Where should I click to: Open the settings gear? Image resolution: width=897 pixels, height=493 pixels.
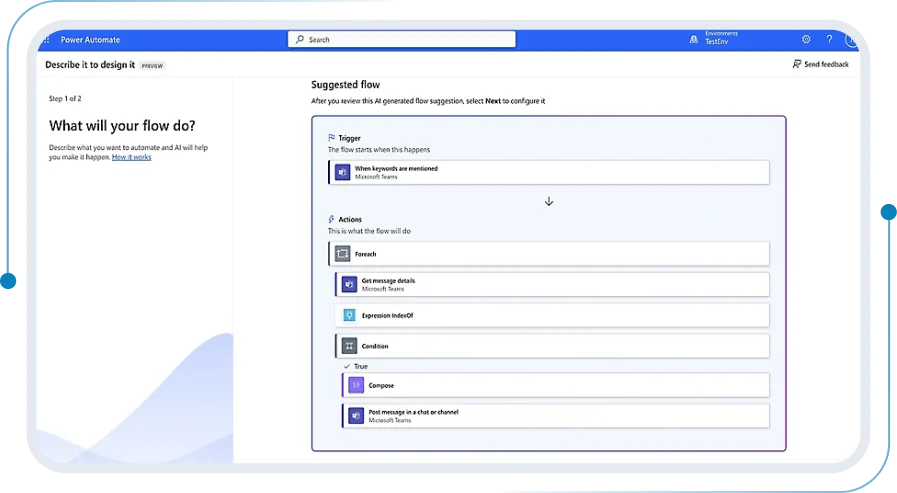pos(806,39)
